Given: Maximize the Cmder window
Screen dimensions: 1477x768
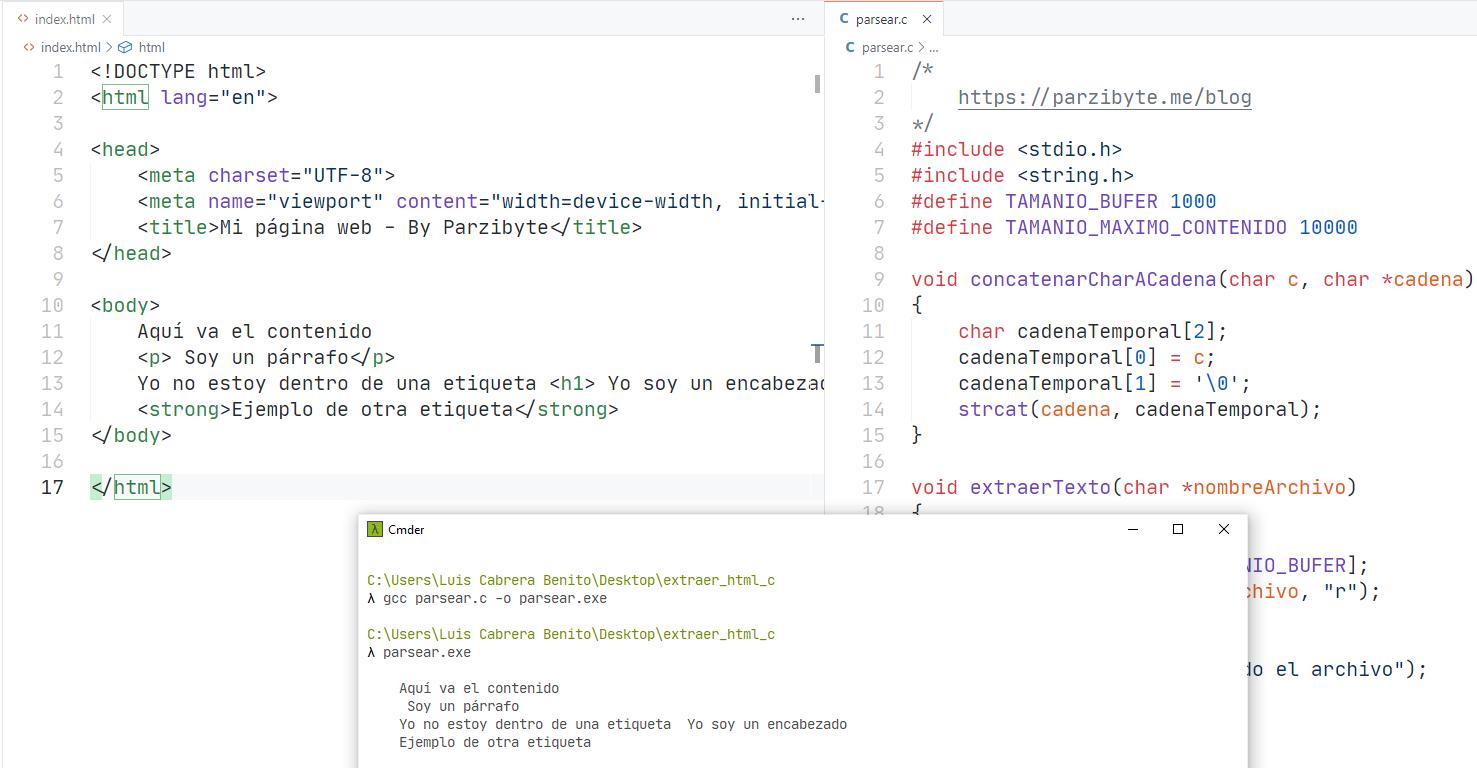Looking at the screenshot, I should pos(1178,529).
